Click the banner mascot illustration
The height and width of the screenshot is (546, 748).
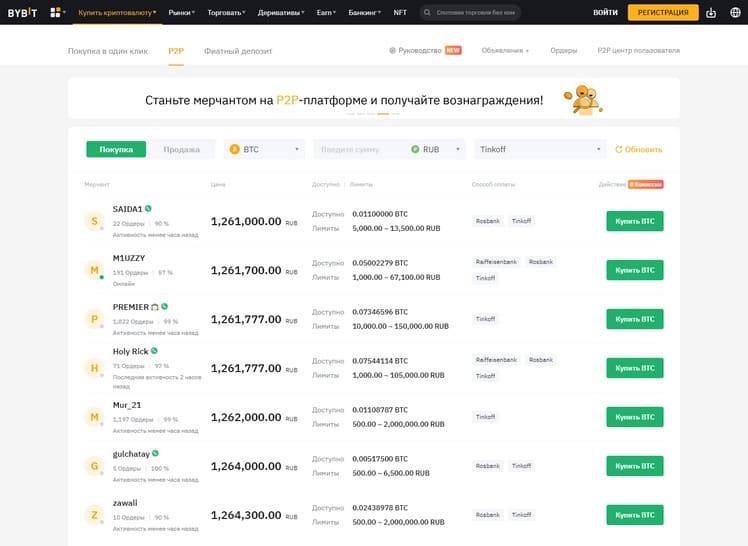(583, 100)
